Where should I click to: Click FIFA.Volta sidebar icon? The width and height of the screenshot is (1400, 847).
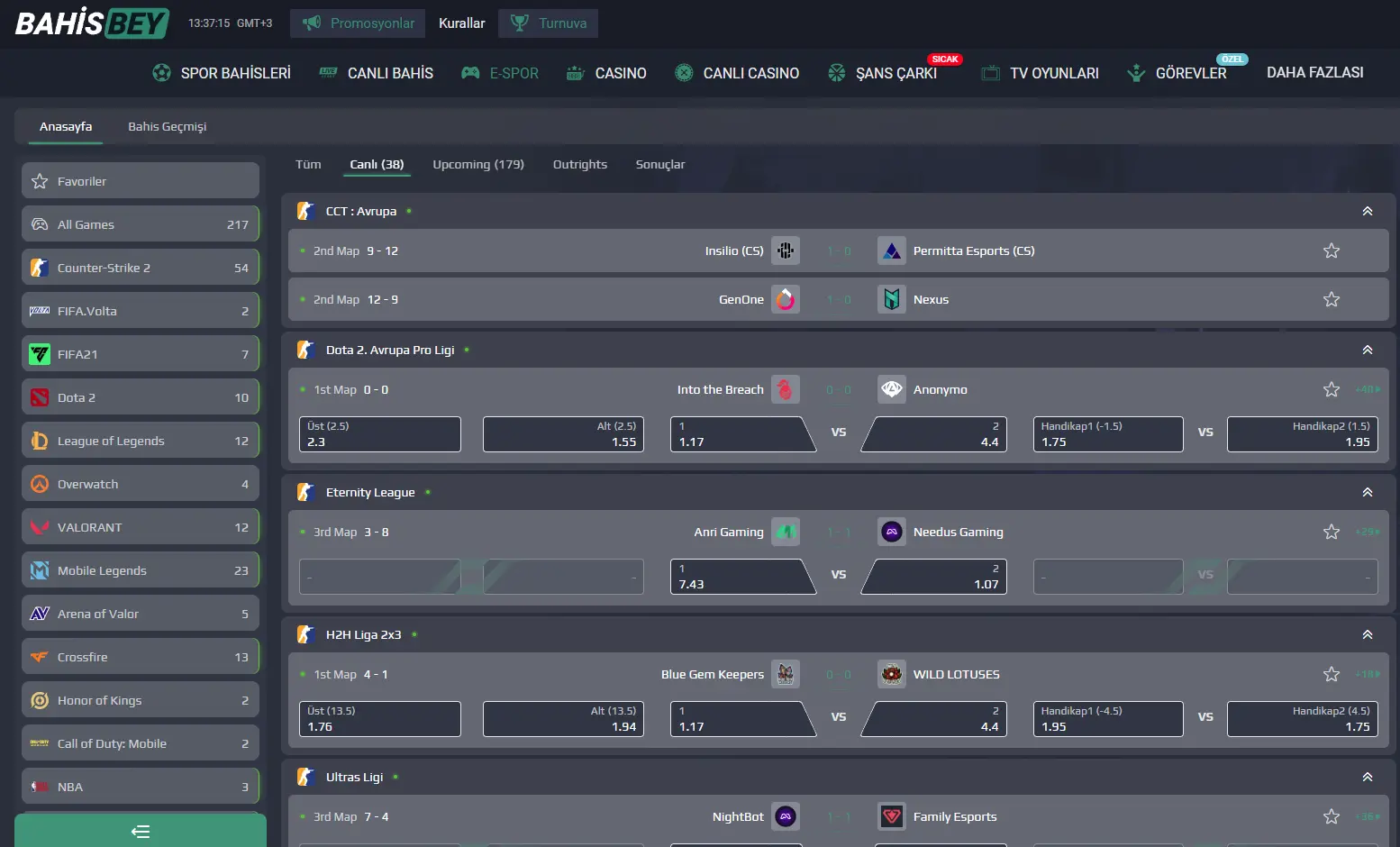40,311
